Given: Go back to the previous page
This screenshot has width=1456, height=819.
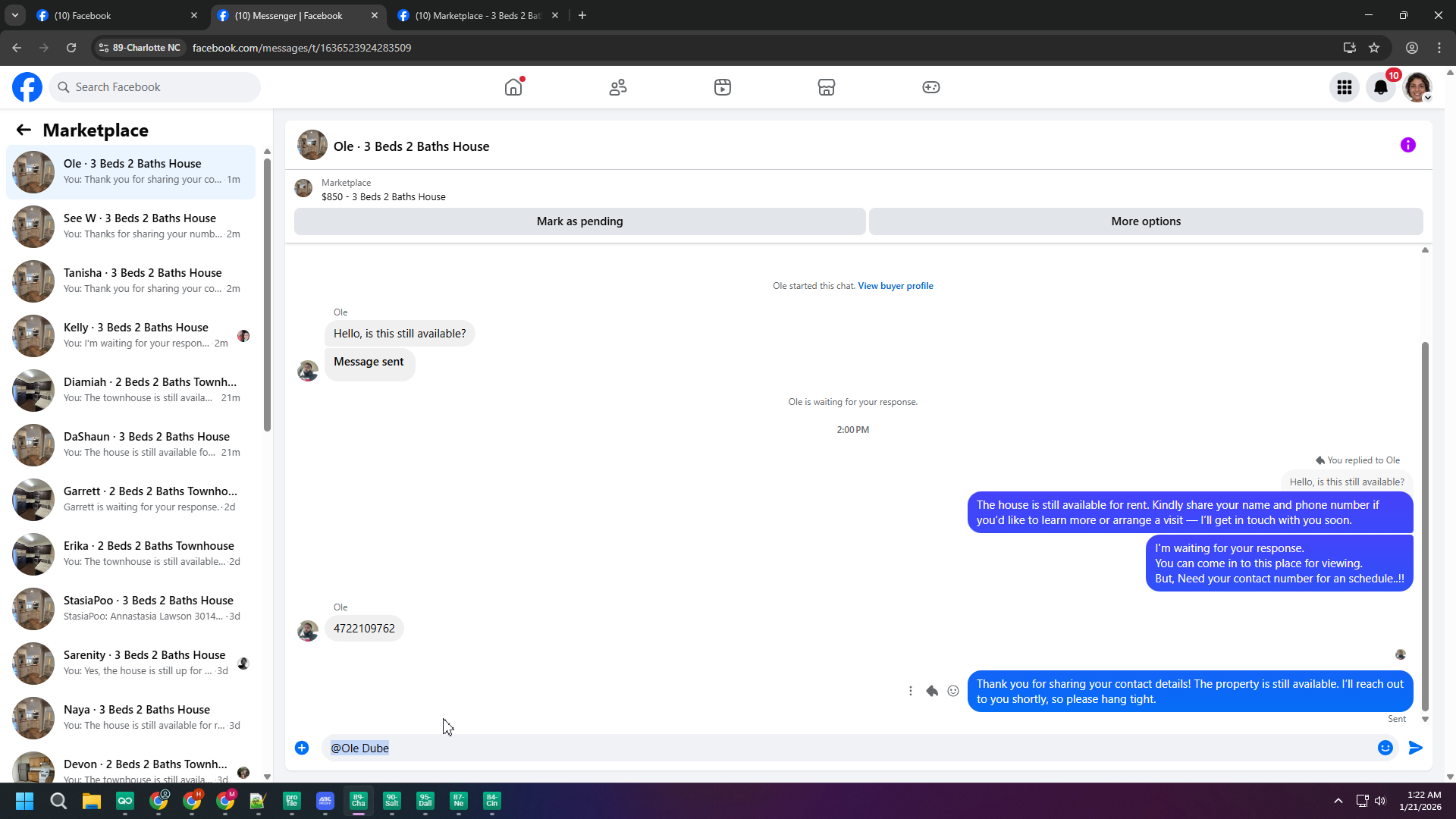Looking at the screenshot, I should (17, 48).
